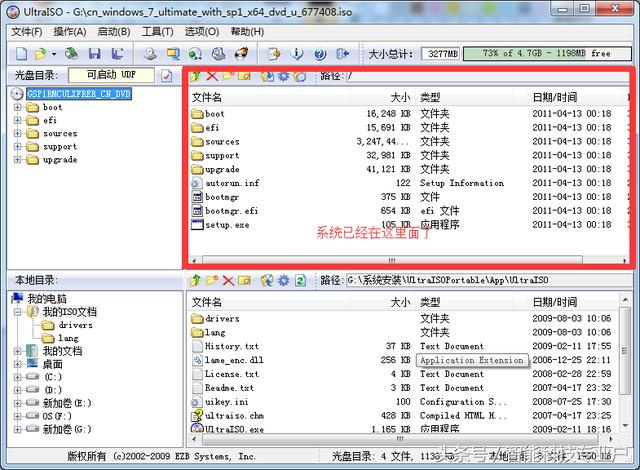
Task: Select the drivers folder in local tree
Action: click(75, 325)
